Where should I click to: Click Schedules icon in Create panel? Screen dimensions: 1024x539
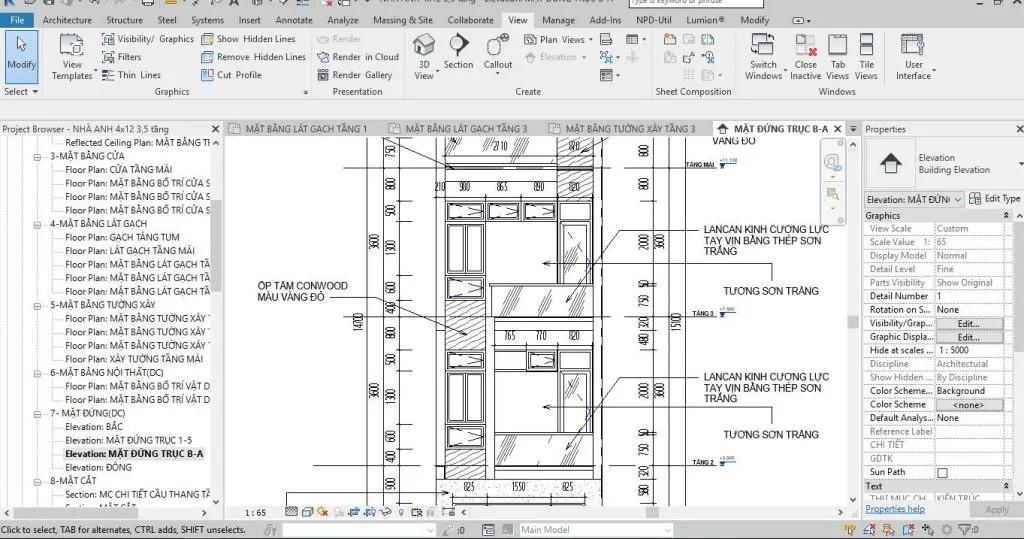click(632, 39)
